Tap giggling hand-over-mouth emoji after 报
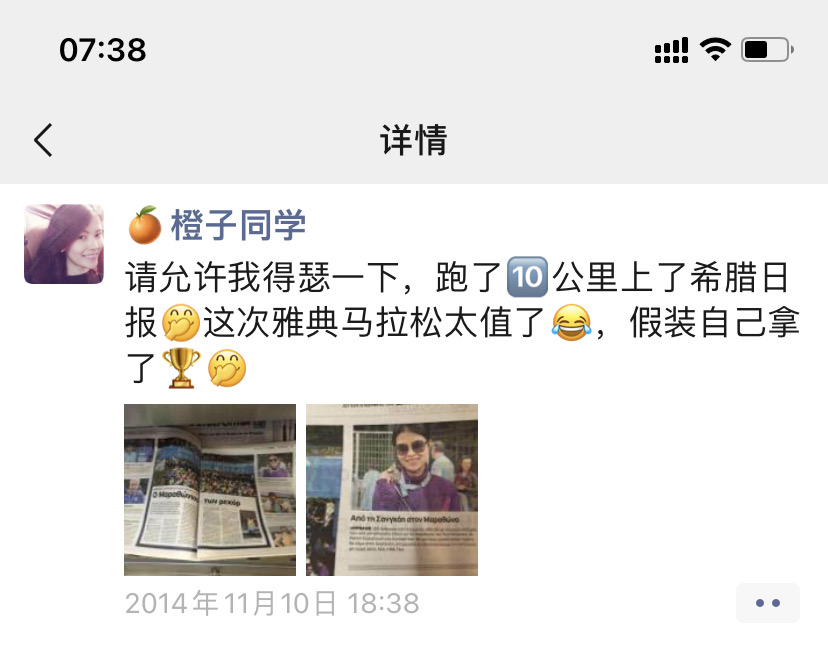 pyautogui.click(x=181, y=322)
